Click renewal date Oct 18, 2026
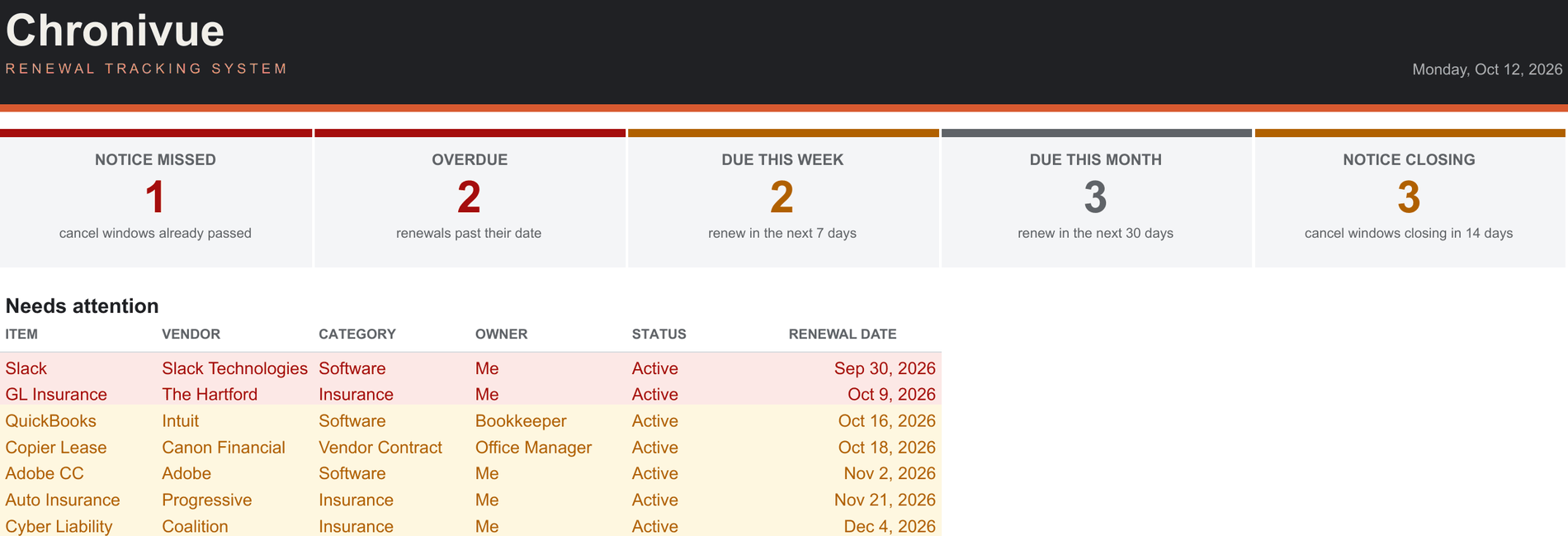This screenshot has height=536, width=1568. [887, 448]
